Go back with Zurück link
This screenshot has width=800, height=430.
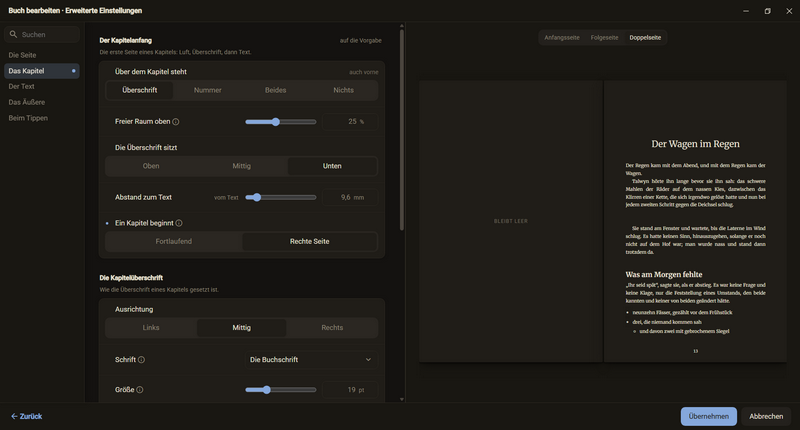click(x=27, y=416)
